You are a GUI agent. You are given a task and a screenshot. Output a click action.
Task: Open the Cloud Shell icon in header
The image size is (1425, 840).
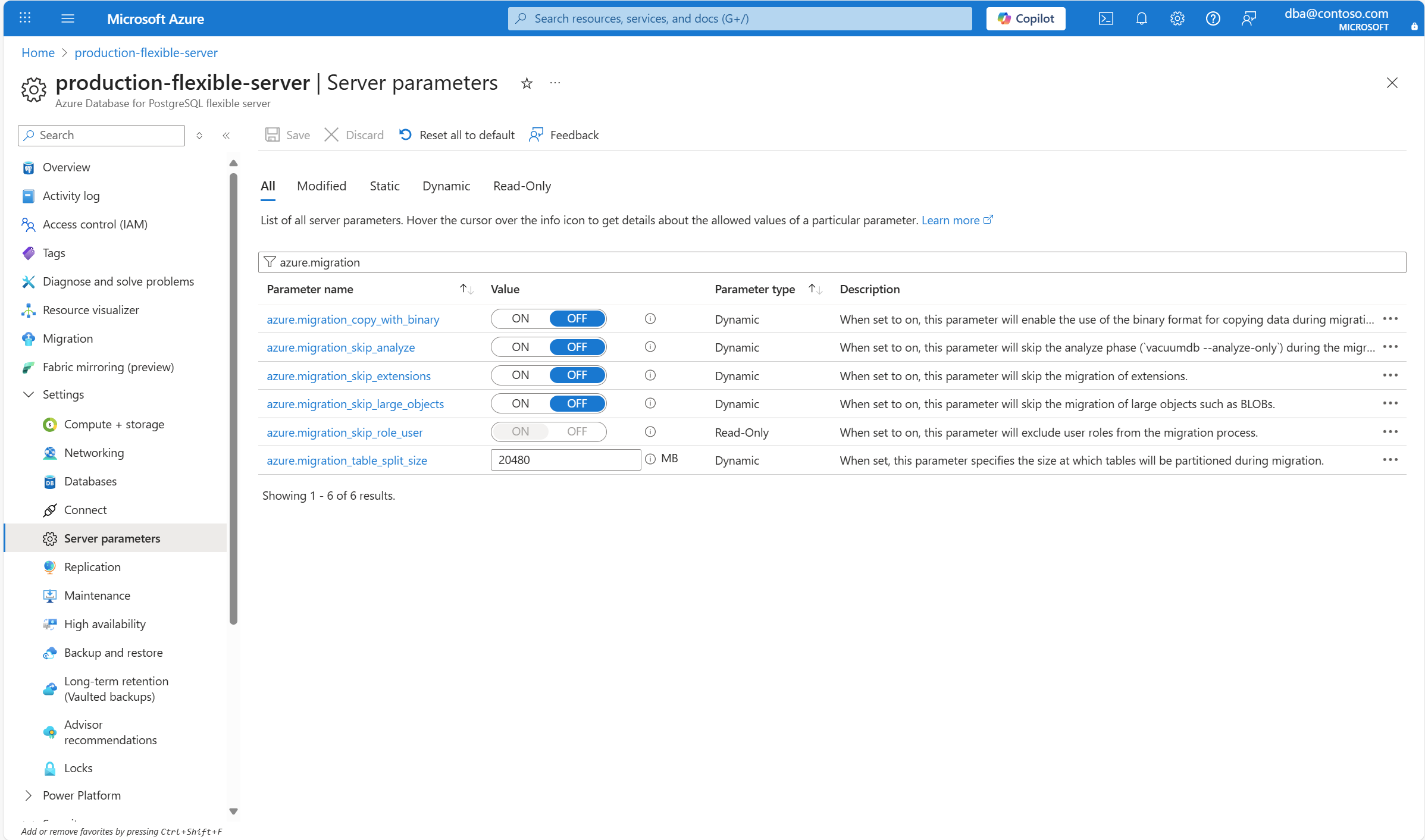click(x=1105, y=18)
